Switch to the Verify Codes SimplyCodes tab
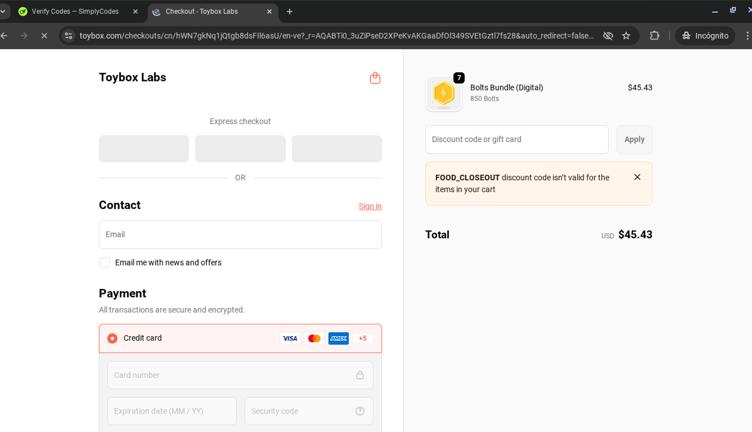This screenshot has width=752, height=432. 74,12
